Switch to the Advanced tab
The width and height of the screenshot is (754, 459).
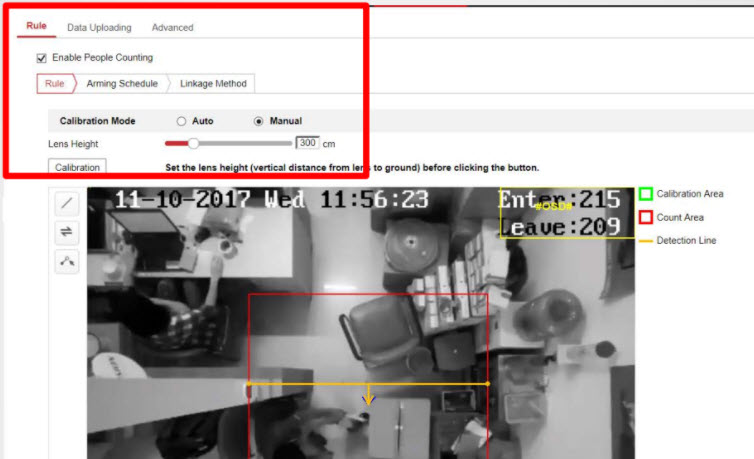tap(173, 27)
